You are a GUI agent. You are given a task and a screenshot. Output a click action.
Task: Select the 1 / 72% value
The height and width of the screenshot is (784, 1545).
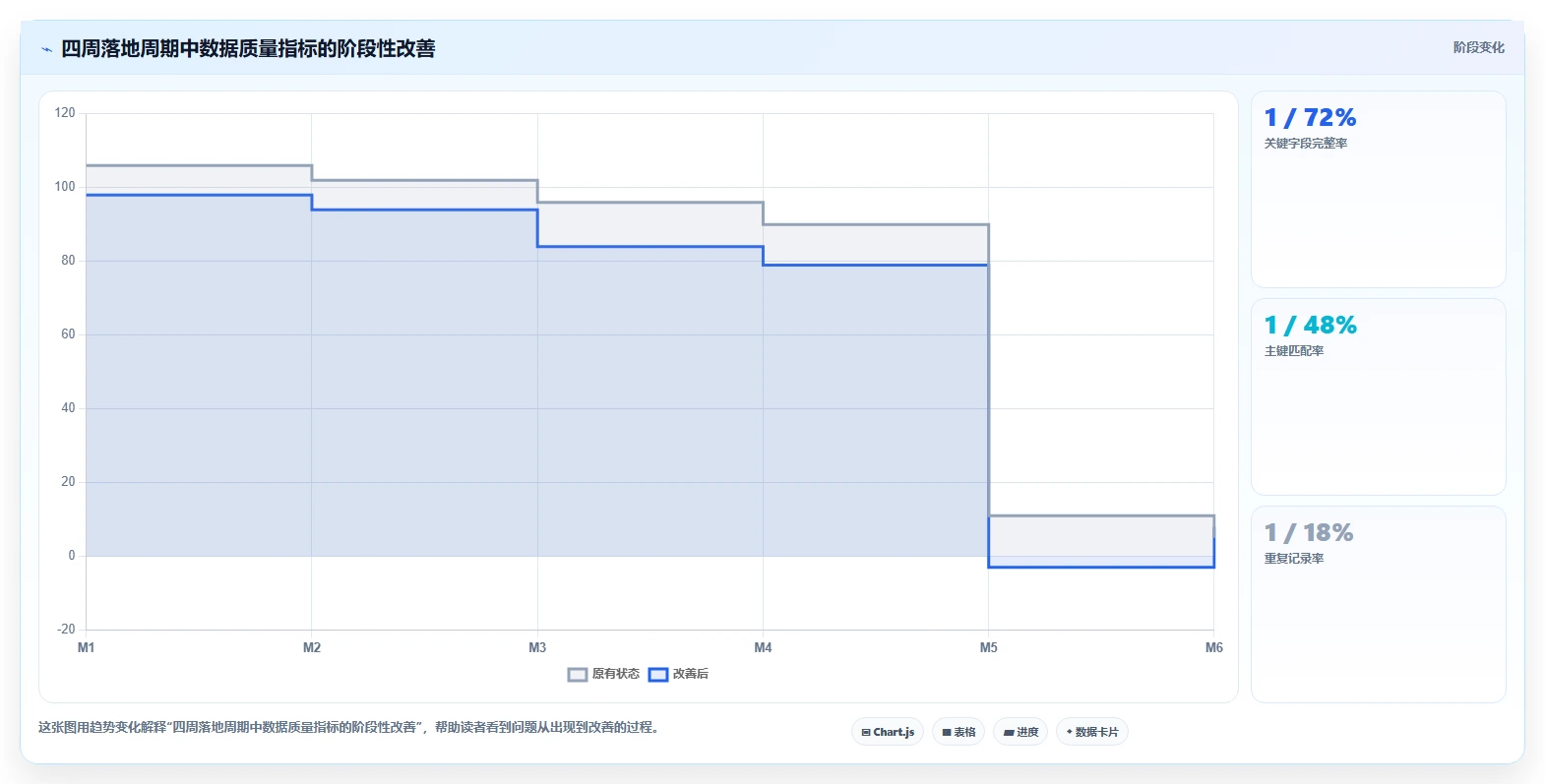pos(1310,118)
